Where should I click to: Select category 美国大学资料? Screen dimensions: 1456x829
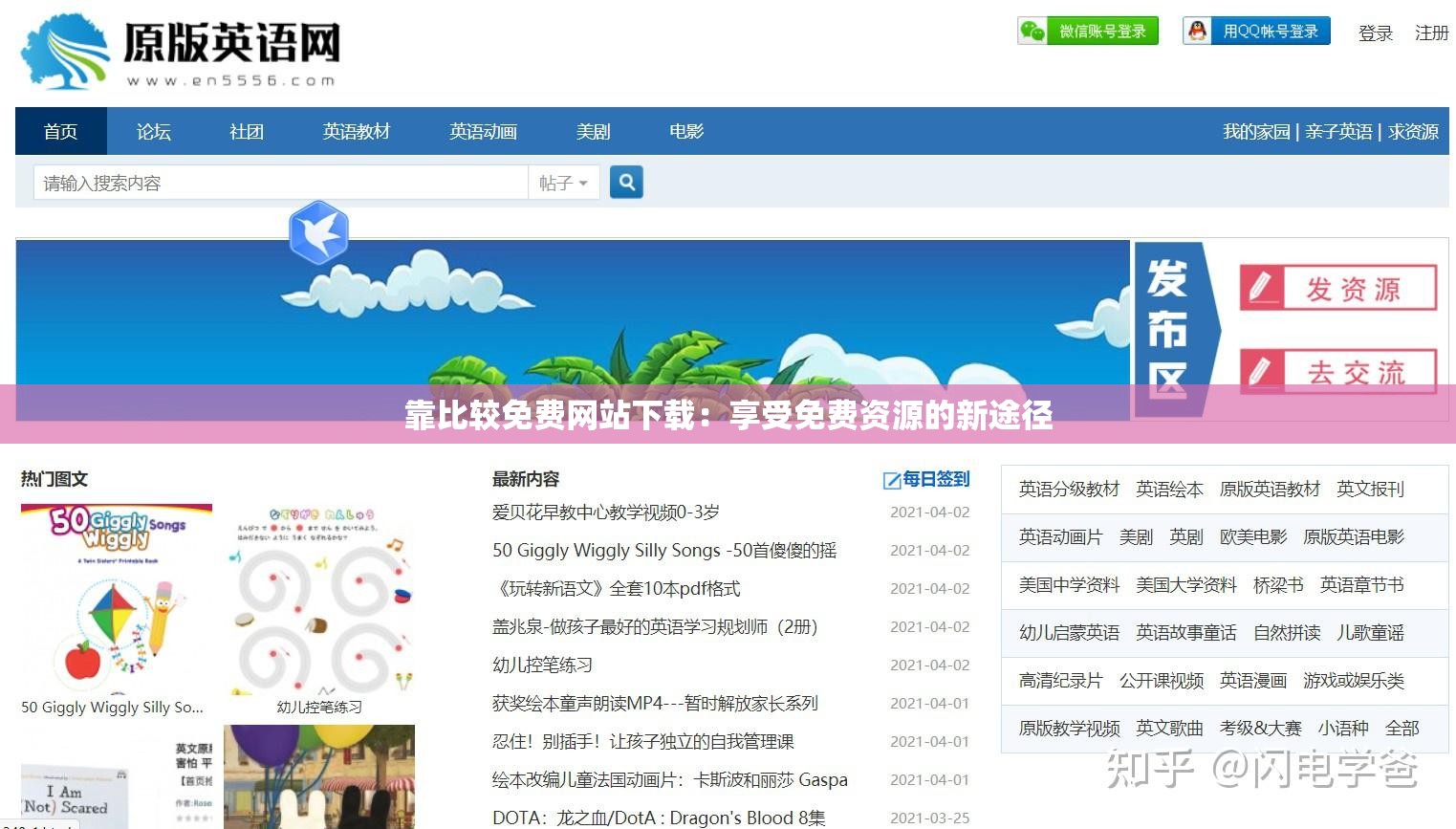pos(1186,585)
